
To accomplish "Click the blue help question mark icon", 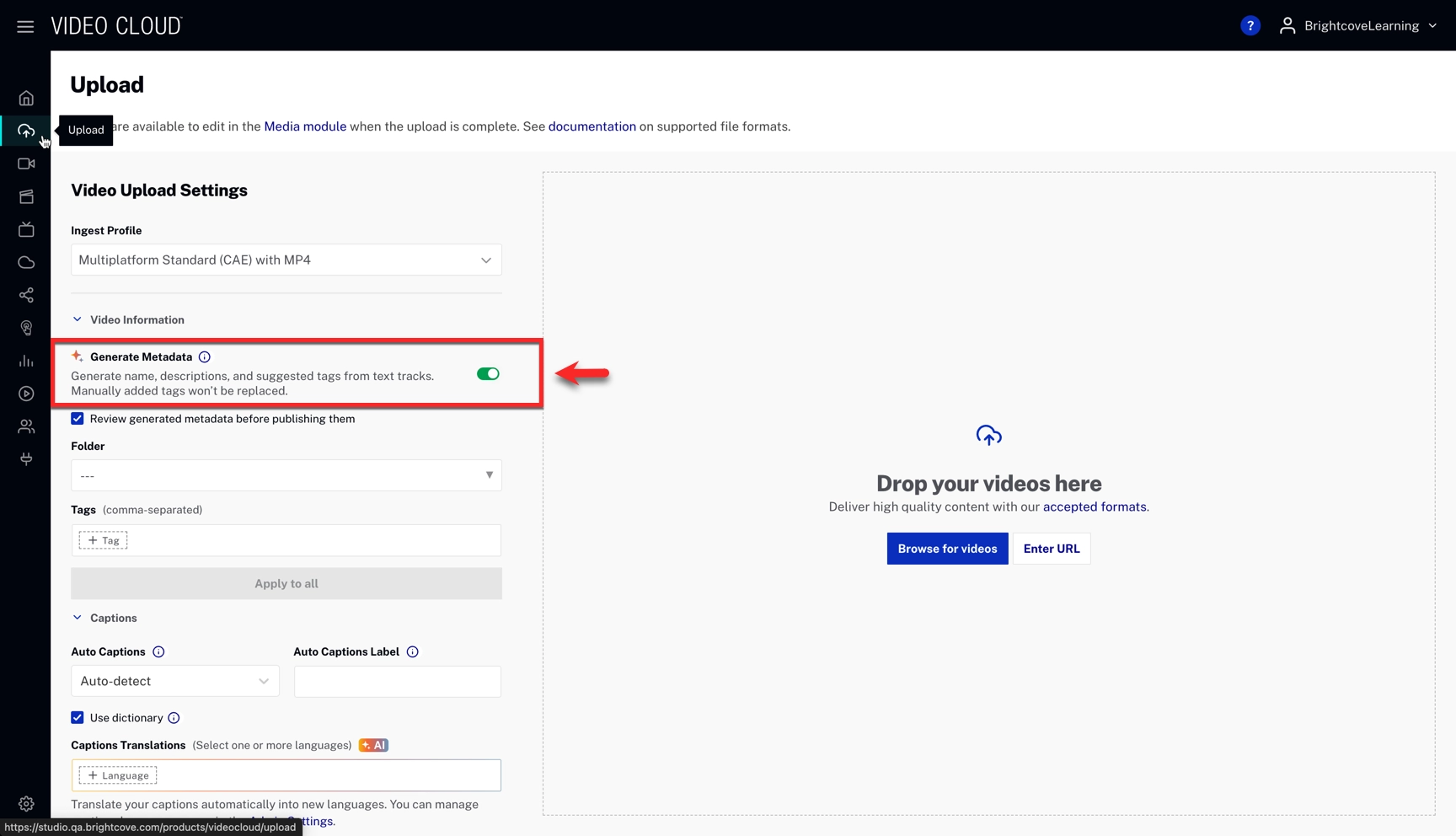I will point(1250,26).
